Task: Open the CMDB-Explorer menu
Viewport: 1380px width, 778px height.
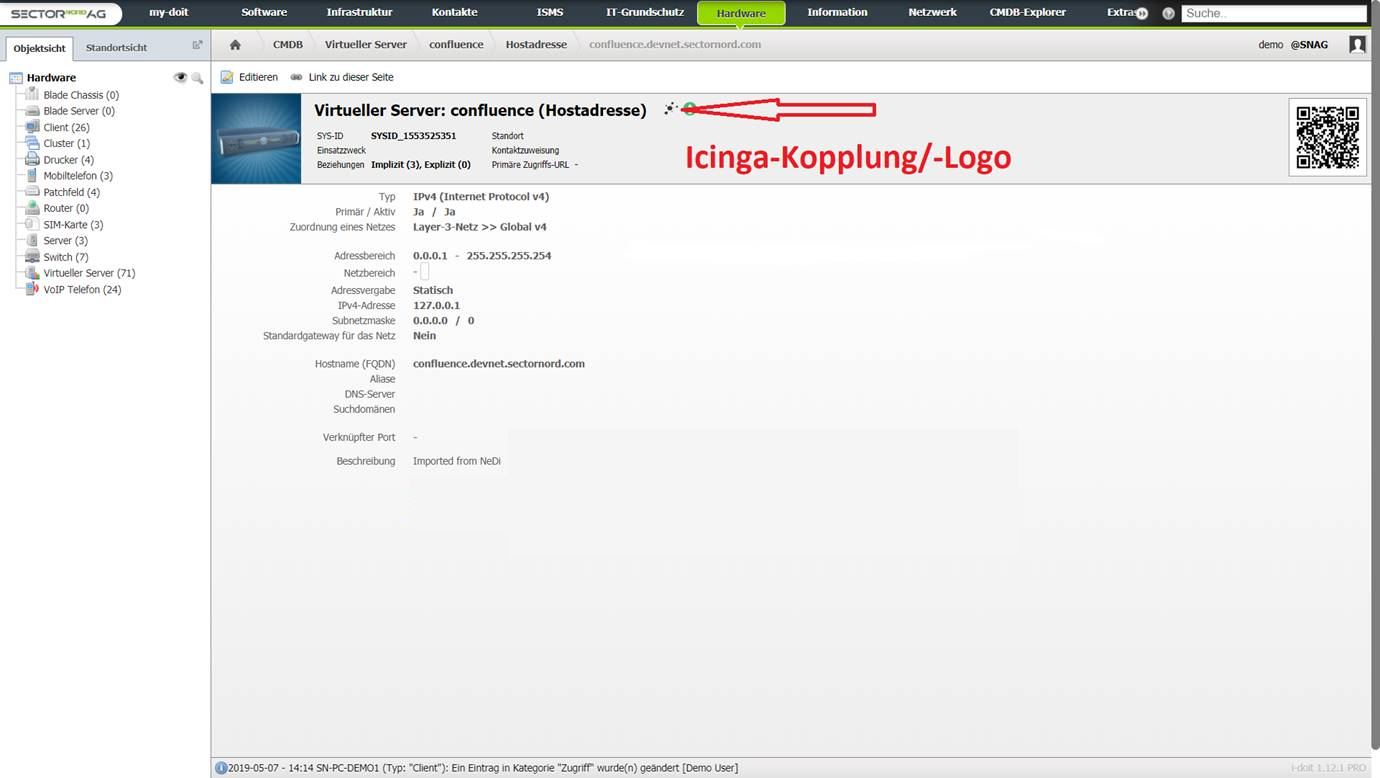Action: point(1027,13)
